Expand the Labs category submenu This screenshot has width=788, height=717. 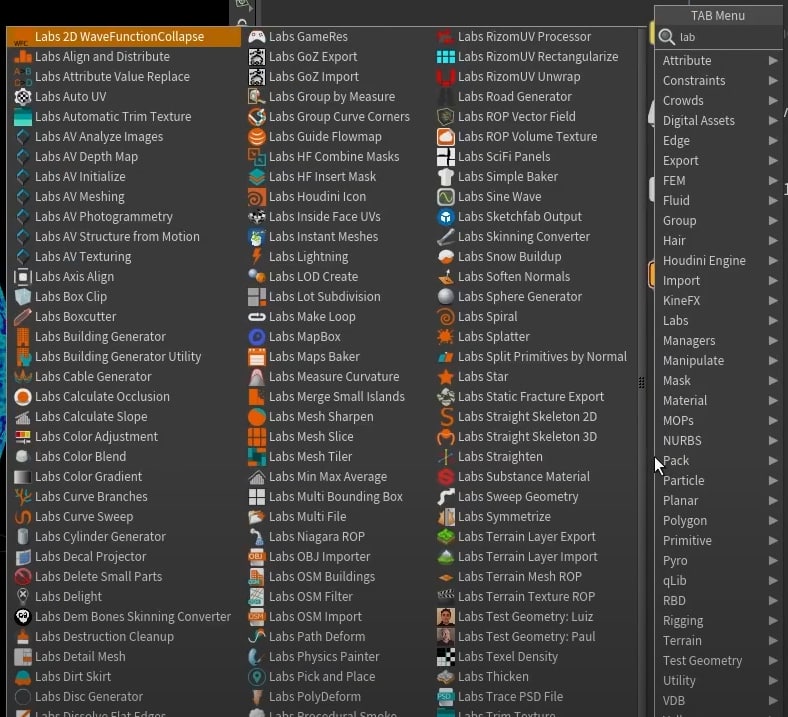[773, 321]
